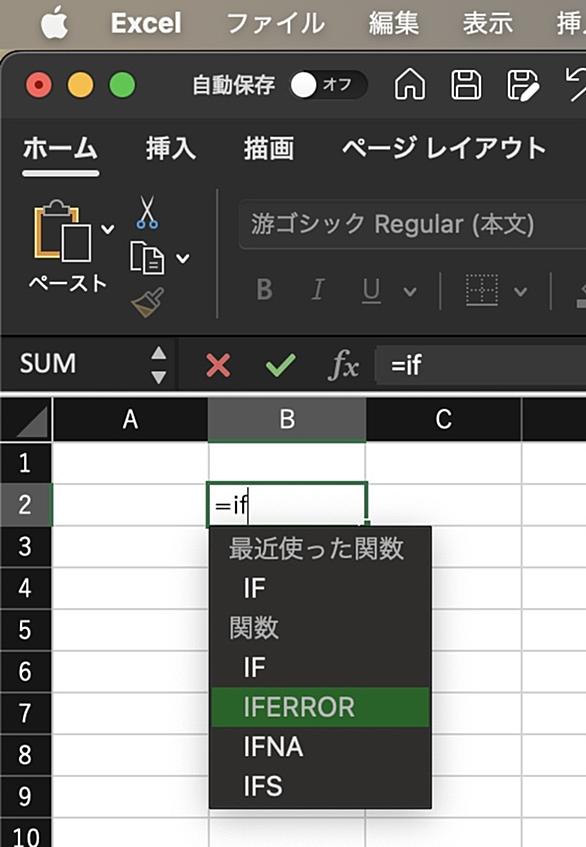Viewport: 586px width, 847px height.
Task: Click the Save As icon with pencil
Action: coord(522,85)
